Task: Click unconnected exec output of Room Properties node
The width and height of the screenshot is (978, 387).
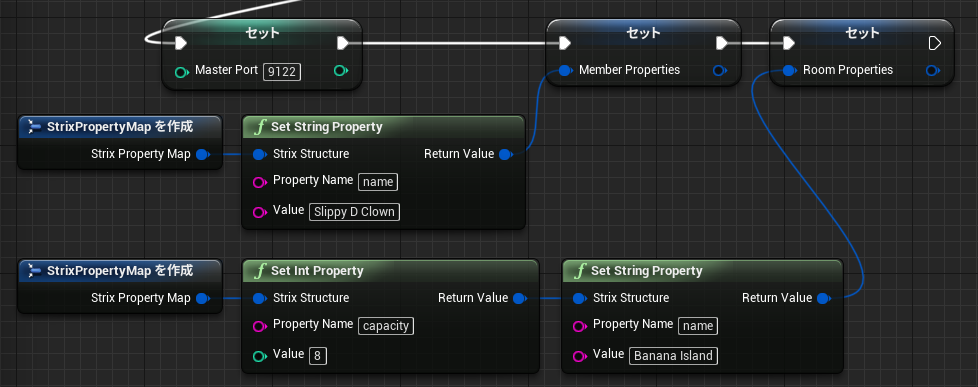Action: pos(934,43)
